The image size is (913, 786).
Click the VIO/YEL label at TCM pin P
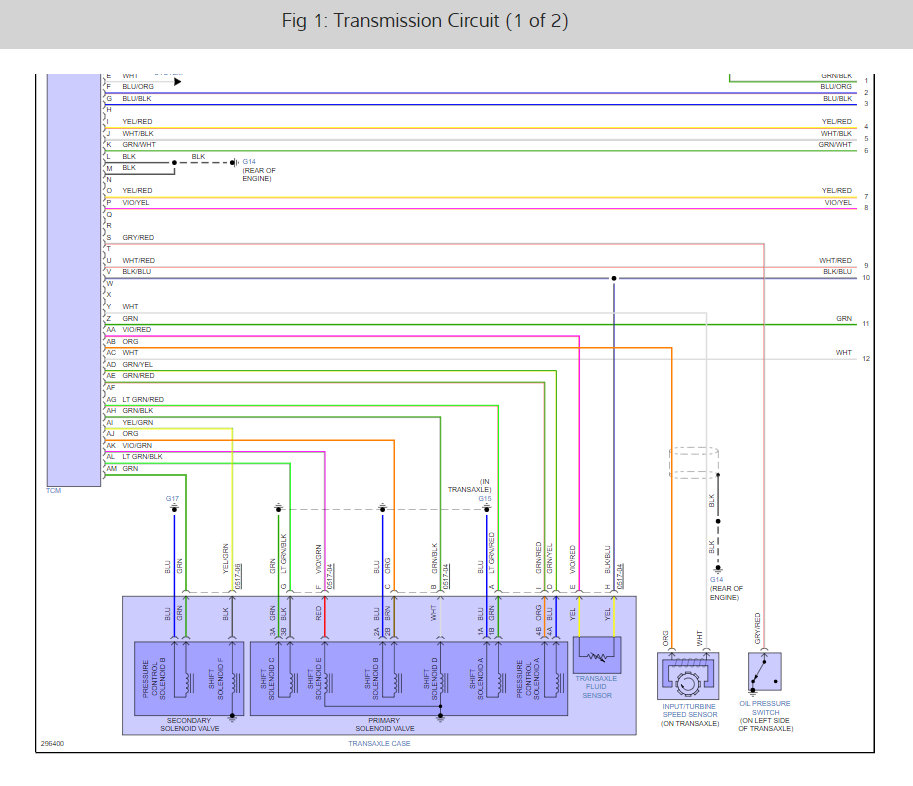[136, 203]
